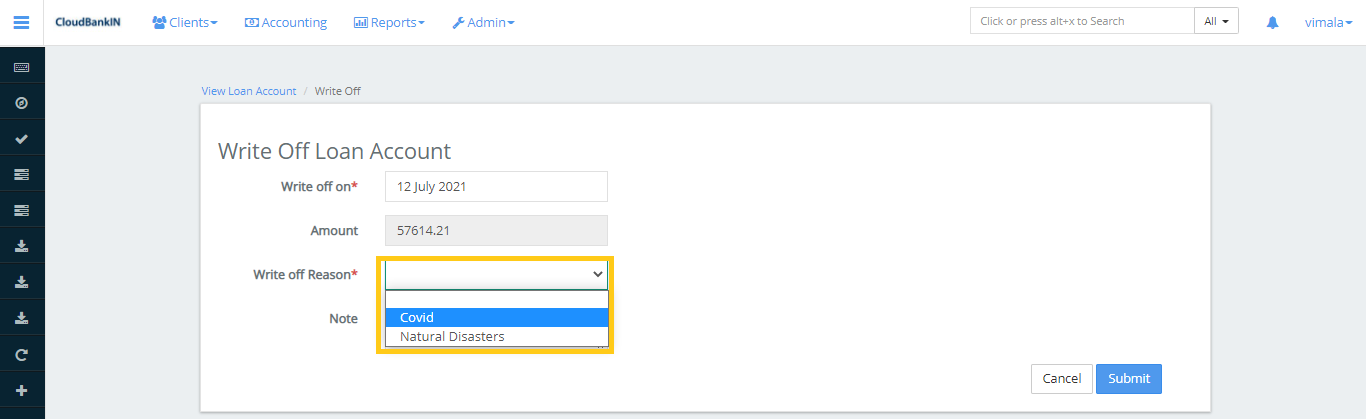Screen dimensions: 1366x419
Task: Open the Clients dropdown menu
Action: (x=185, y=22)
